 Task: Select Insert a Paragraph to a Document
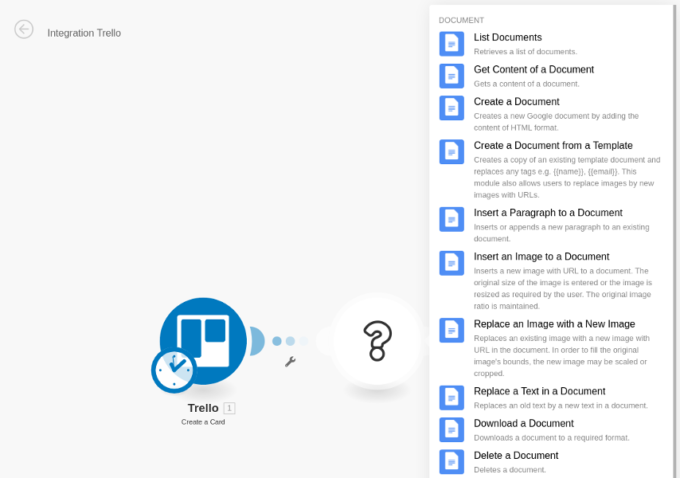pos(547,213)
